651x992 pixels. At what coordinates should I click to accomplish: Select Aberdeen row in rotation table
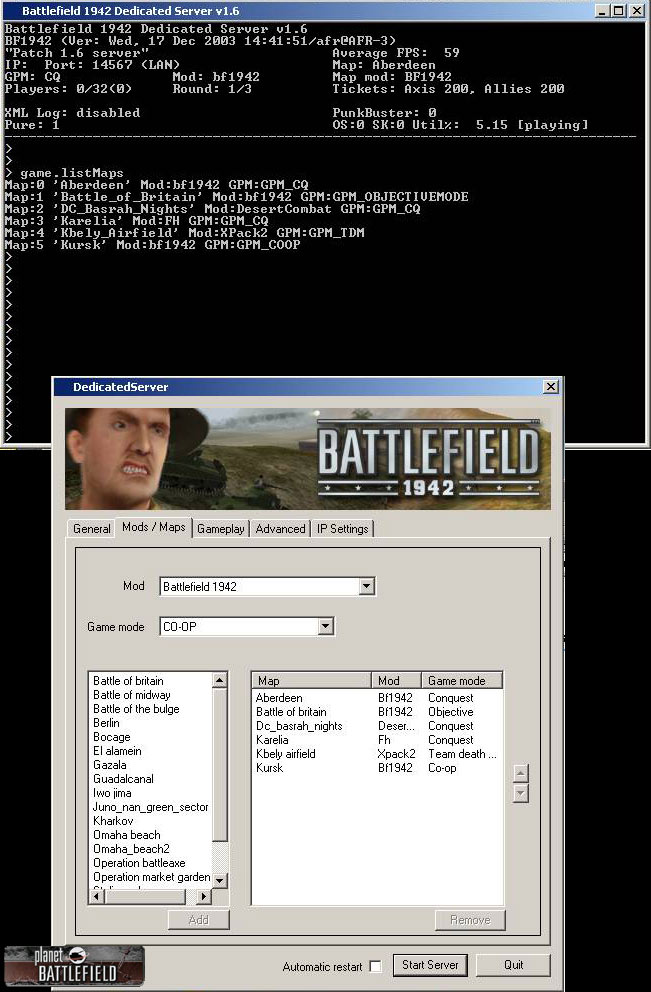coord(377,698)
